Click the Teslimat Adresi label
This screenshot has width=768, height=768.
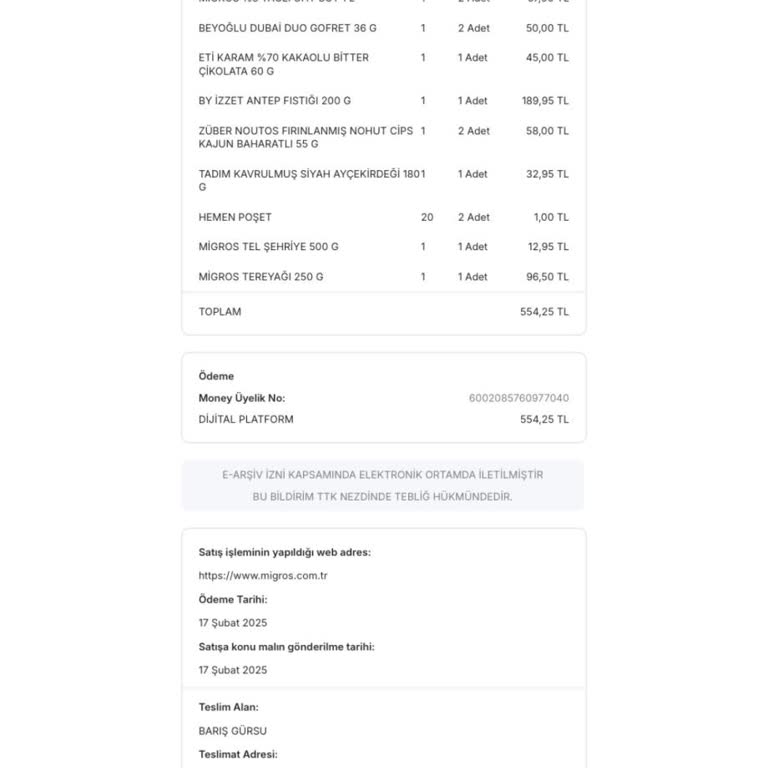tap(238, 754)
